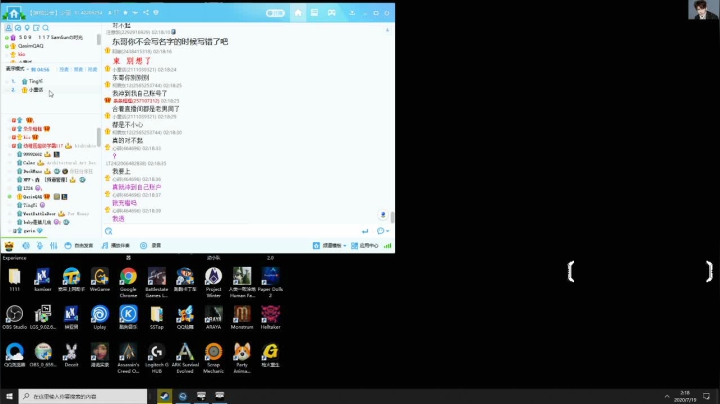Click the Steam icon on taskbar
Screen dimensions: 720x404
click(x=164, y=396)
